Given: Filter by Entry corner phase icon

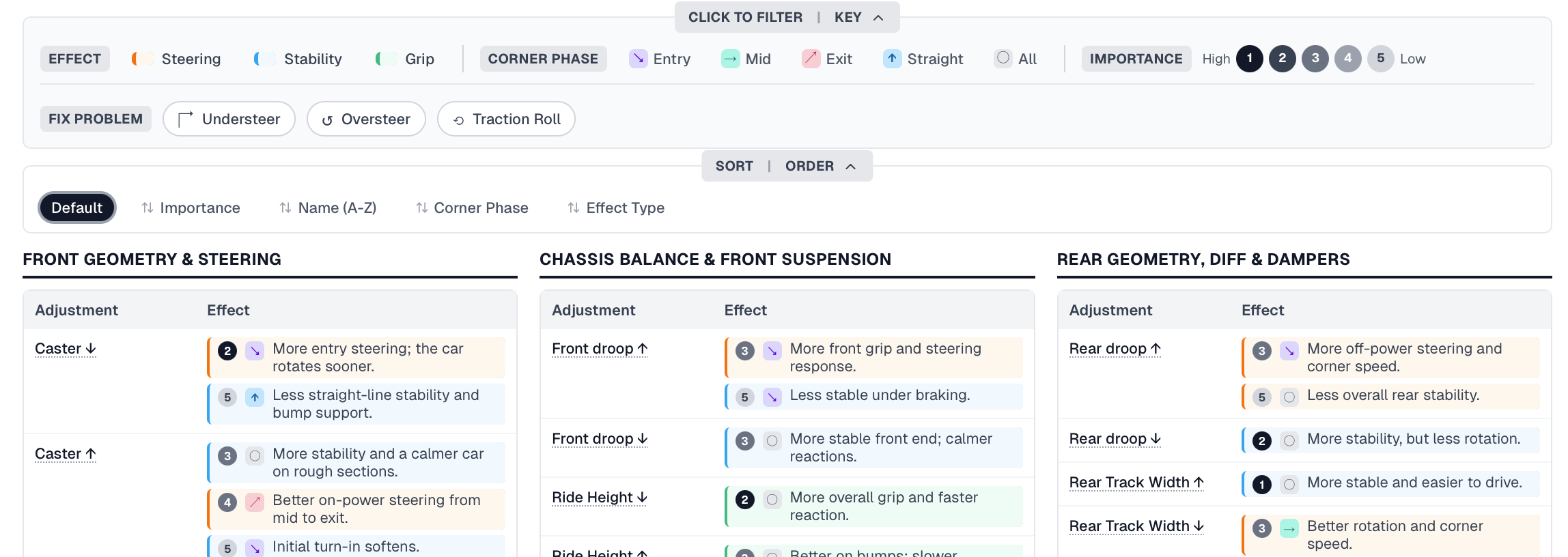Looking at the screenshot, I should [638, 59].
